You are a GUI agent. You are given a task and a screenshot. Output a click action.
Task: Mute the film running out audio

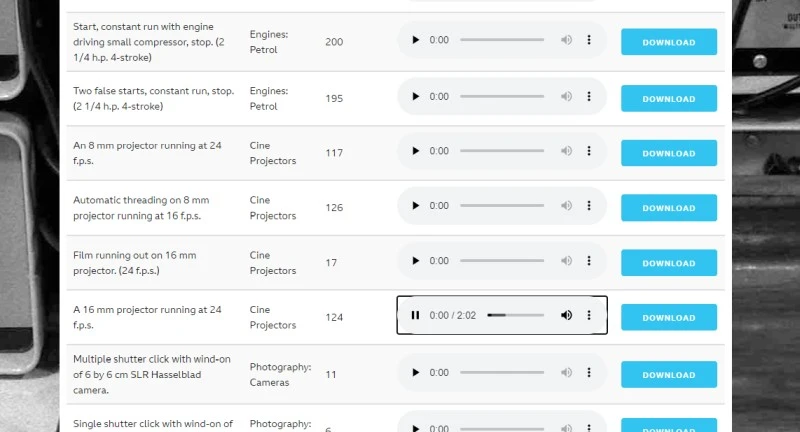click(566, 261)
